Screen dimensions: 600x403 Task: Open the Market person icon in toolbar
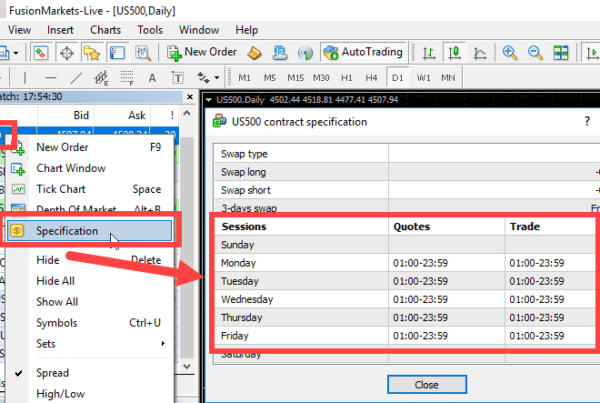(x=280, y=53)
